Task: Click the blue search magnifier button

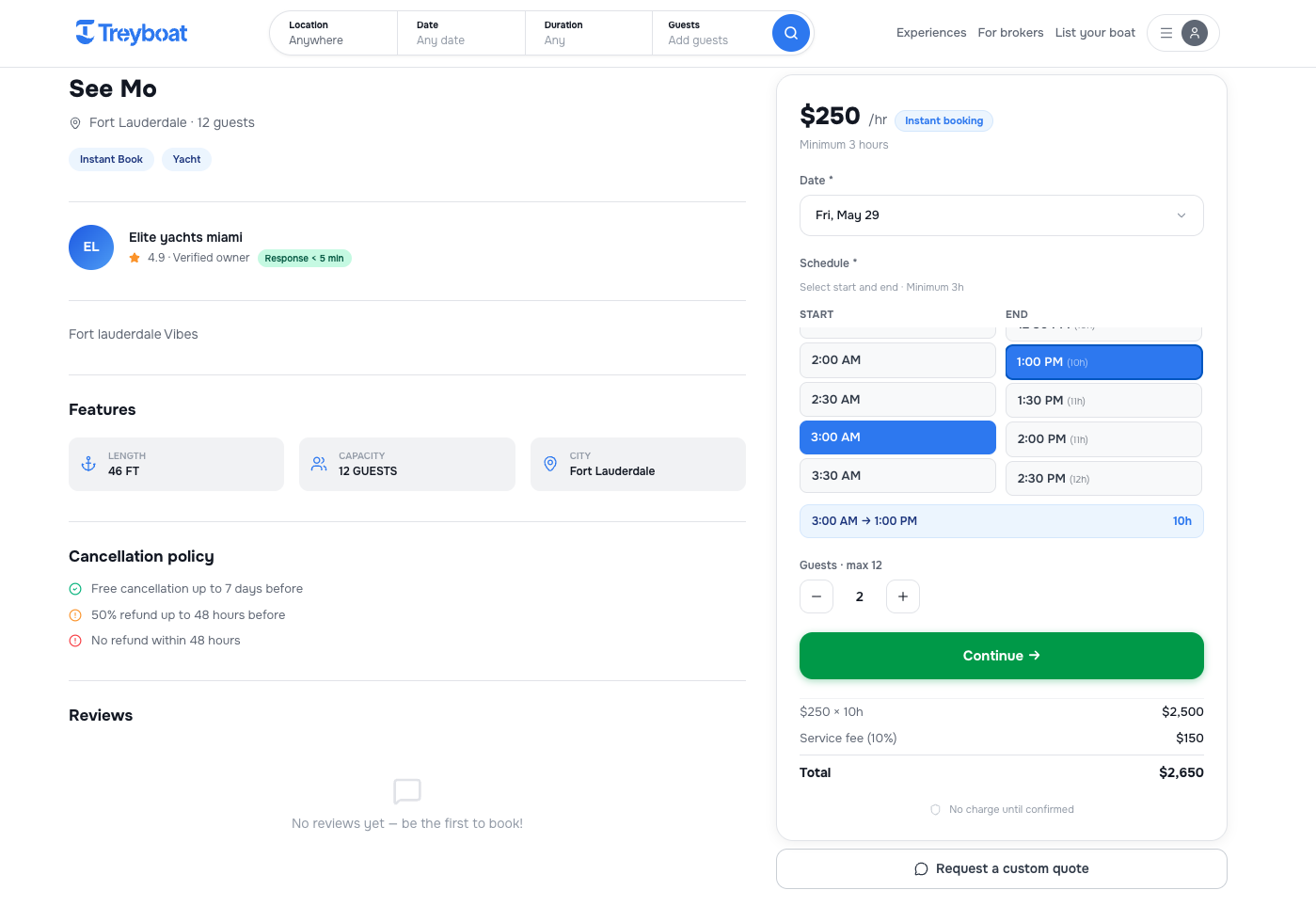Action: (791, 33)
